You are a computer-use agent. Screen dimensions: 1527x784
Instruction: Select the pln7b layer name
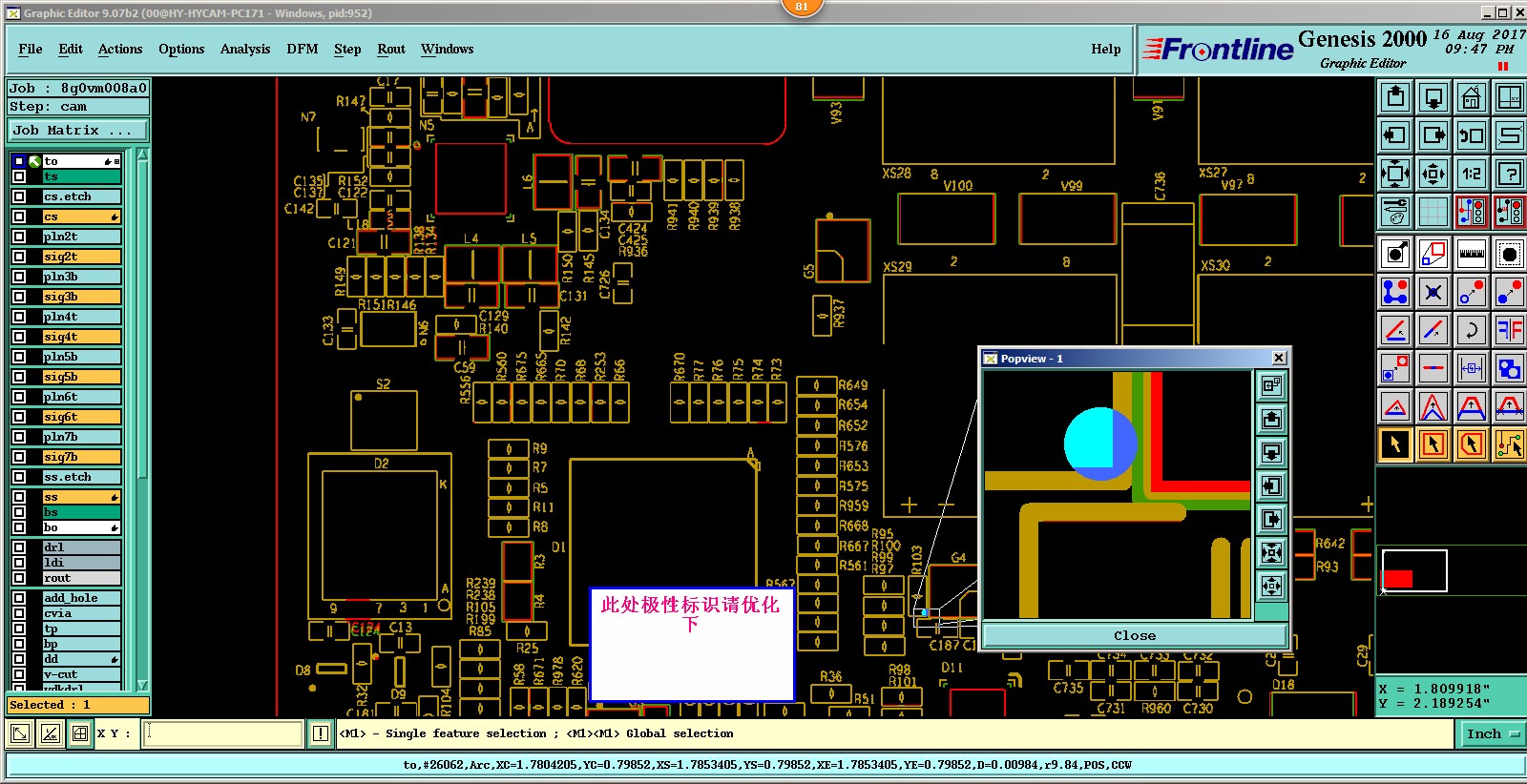coord(82,437)
